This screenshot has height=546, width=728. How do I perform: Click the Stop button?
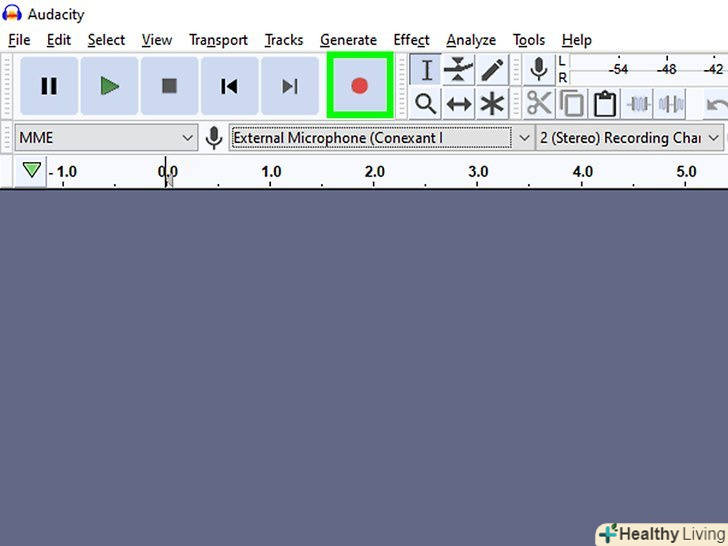click(x=169, y=86)
